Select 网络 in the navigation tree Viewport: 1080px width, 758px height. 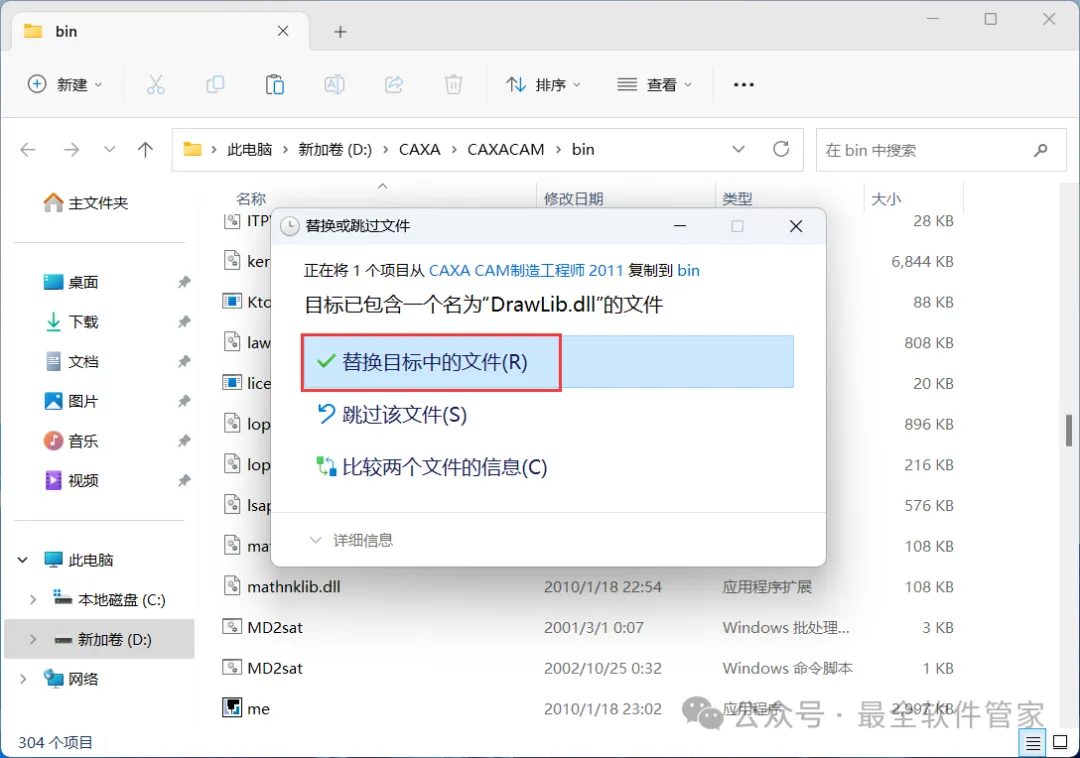pyautogui.click(x=71, y=680)
